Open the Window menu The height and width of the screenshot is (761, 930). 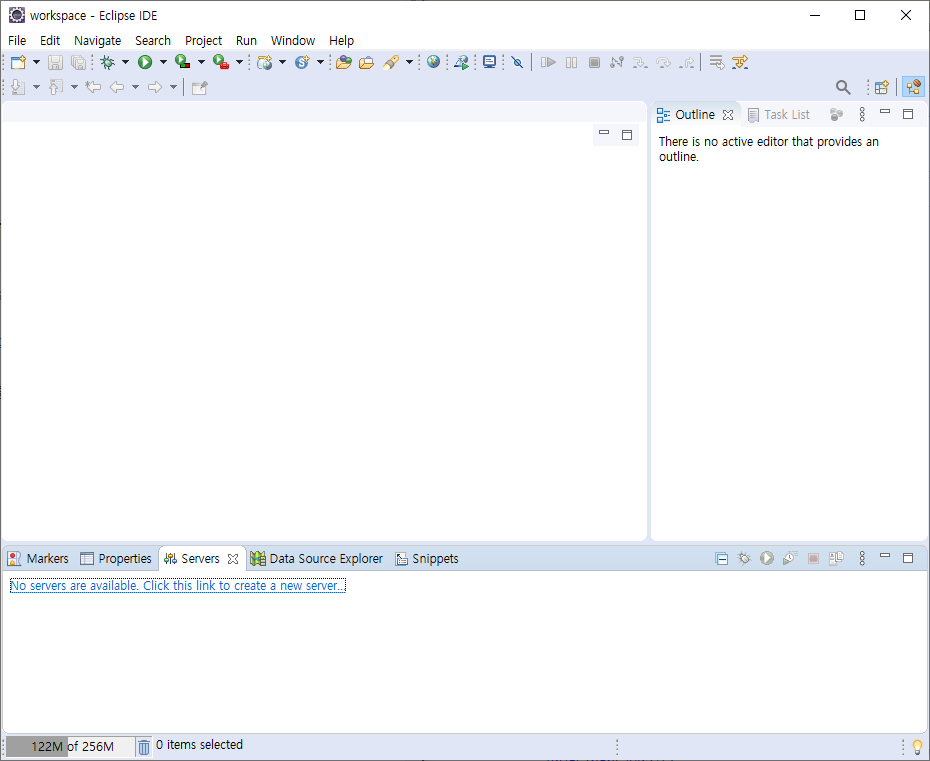click(x=293, y=40)
